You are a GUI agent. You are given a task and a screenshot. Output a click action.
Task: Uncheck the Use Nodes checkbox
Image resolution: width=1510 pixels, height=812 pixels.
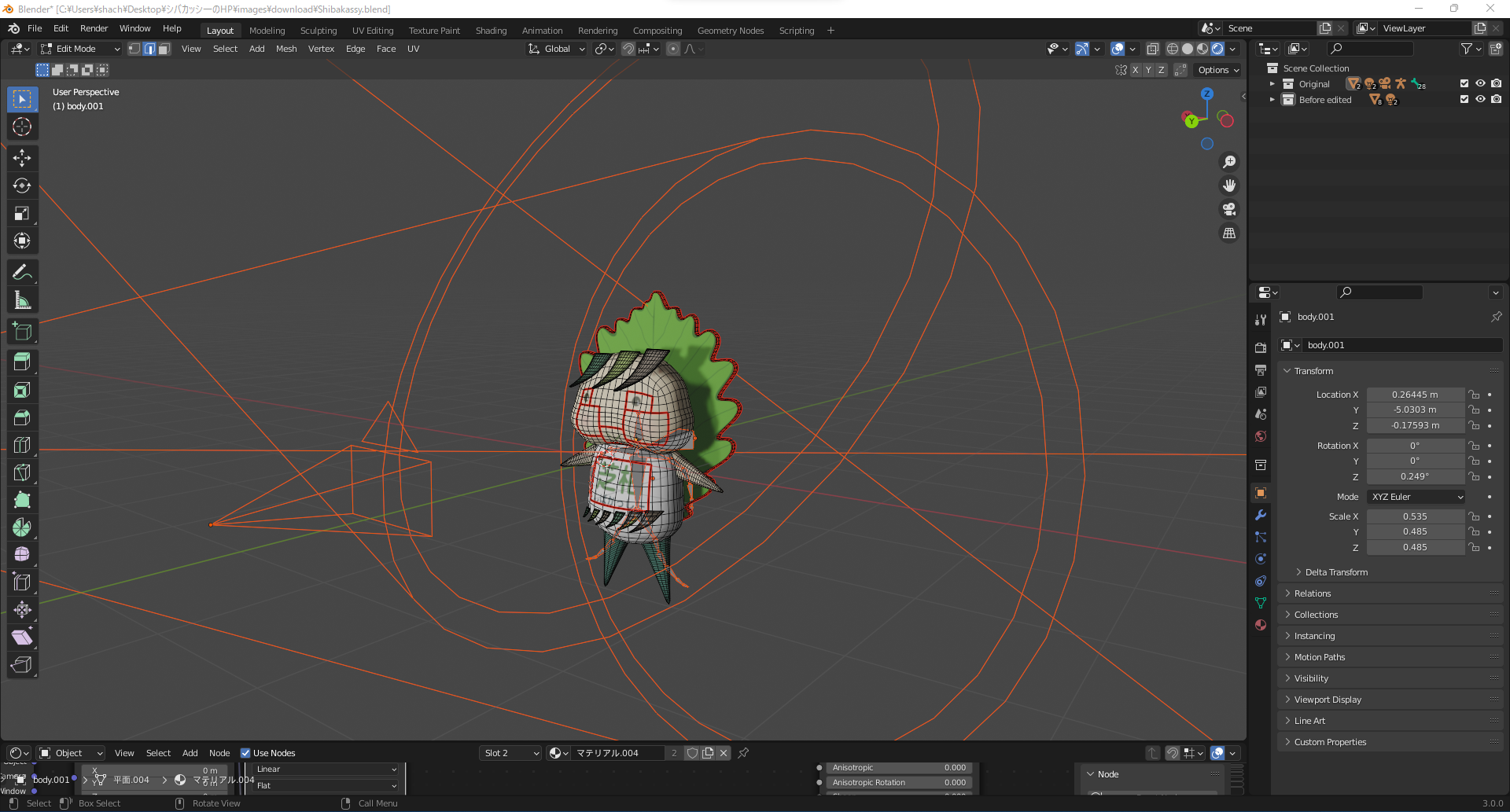pyautogui.click(x=245, y=753)
